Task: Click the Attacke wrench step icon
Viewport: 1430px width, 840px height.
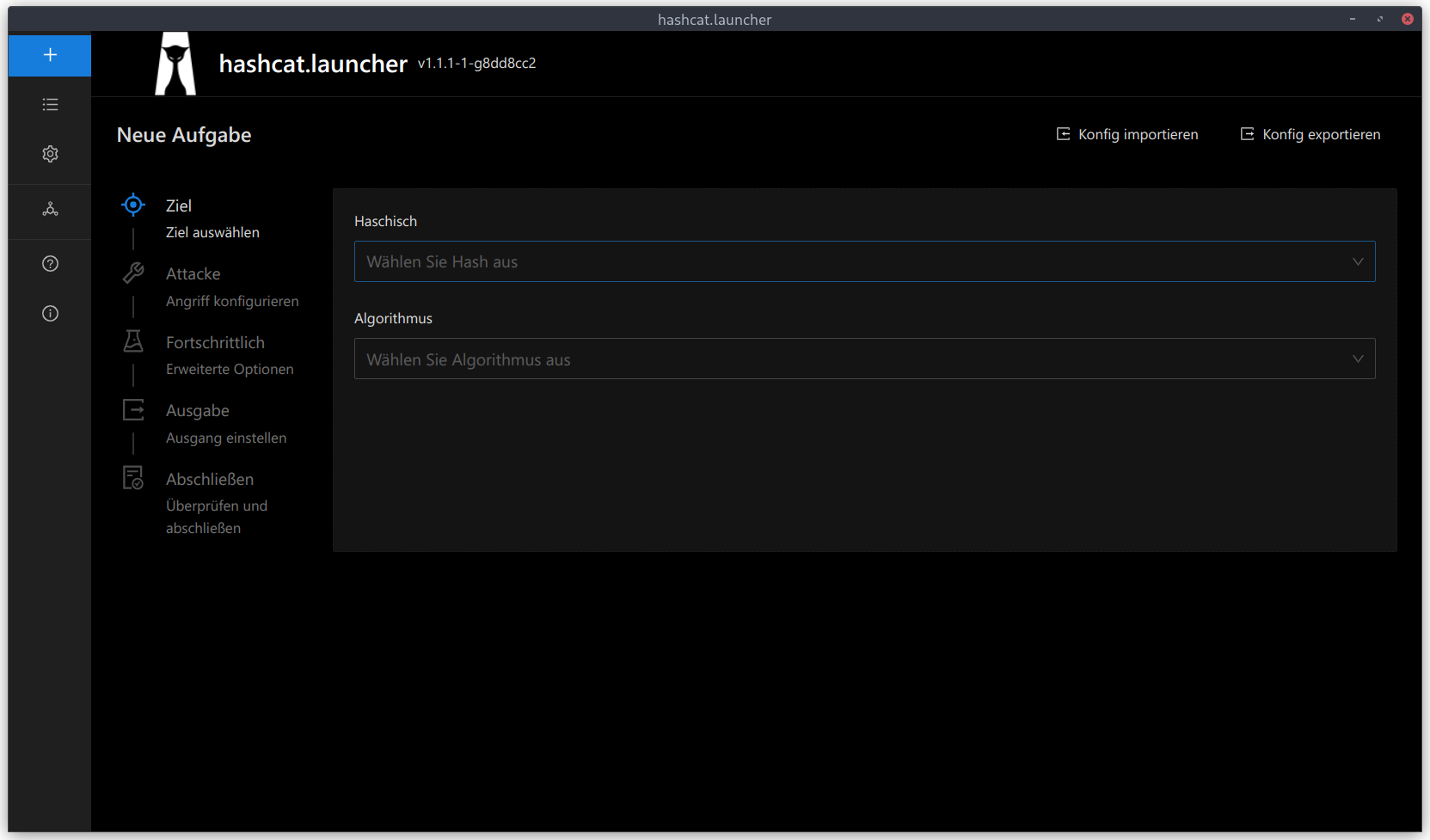Action: click(x=133, y=273)
